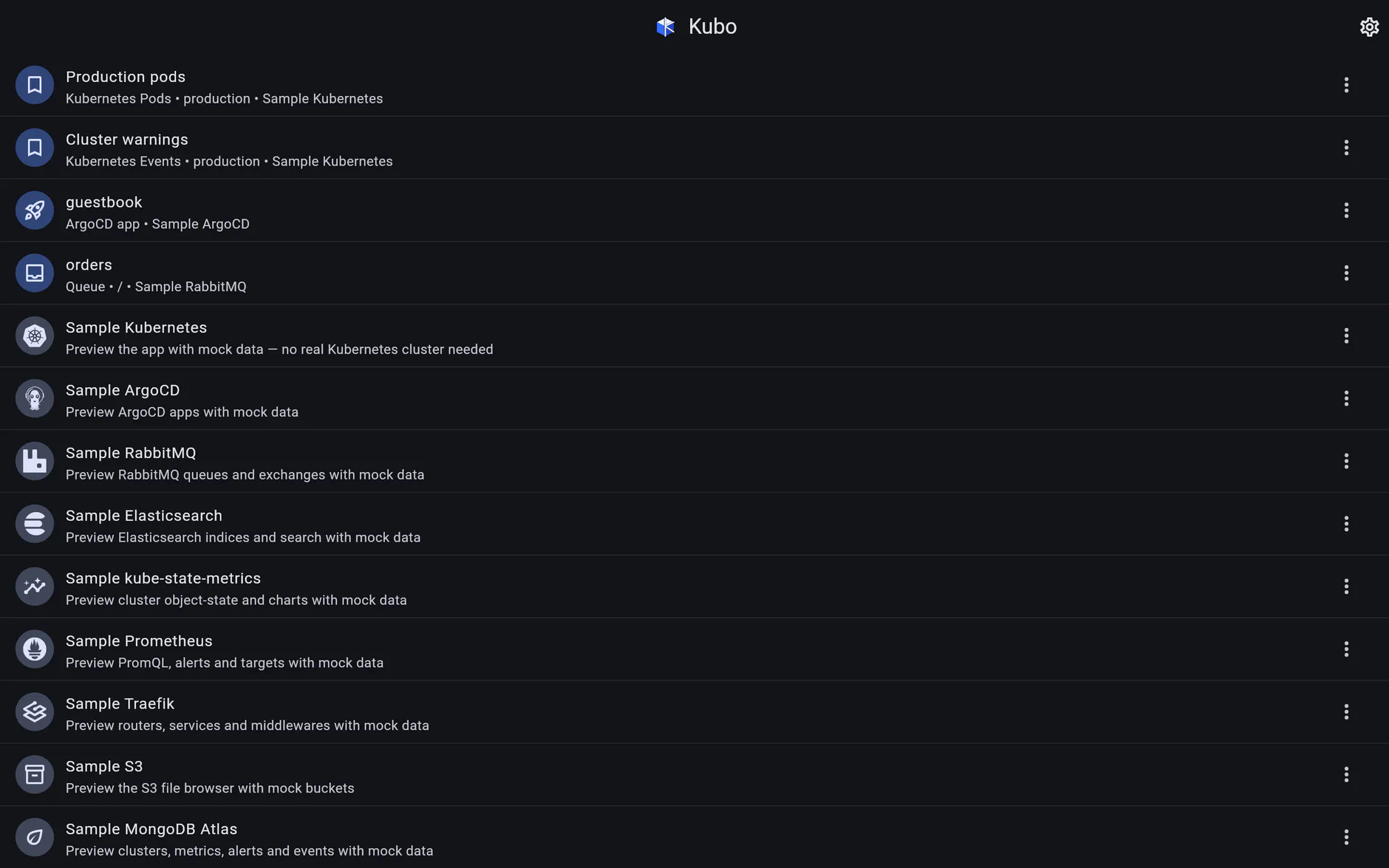Open more options for Sample Elasticsearch
The image size is (1389, 868).
pos(1346,524)
